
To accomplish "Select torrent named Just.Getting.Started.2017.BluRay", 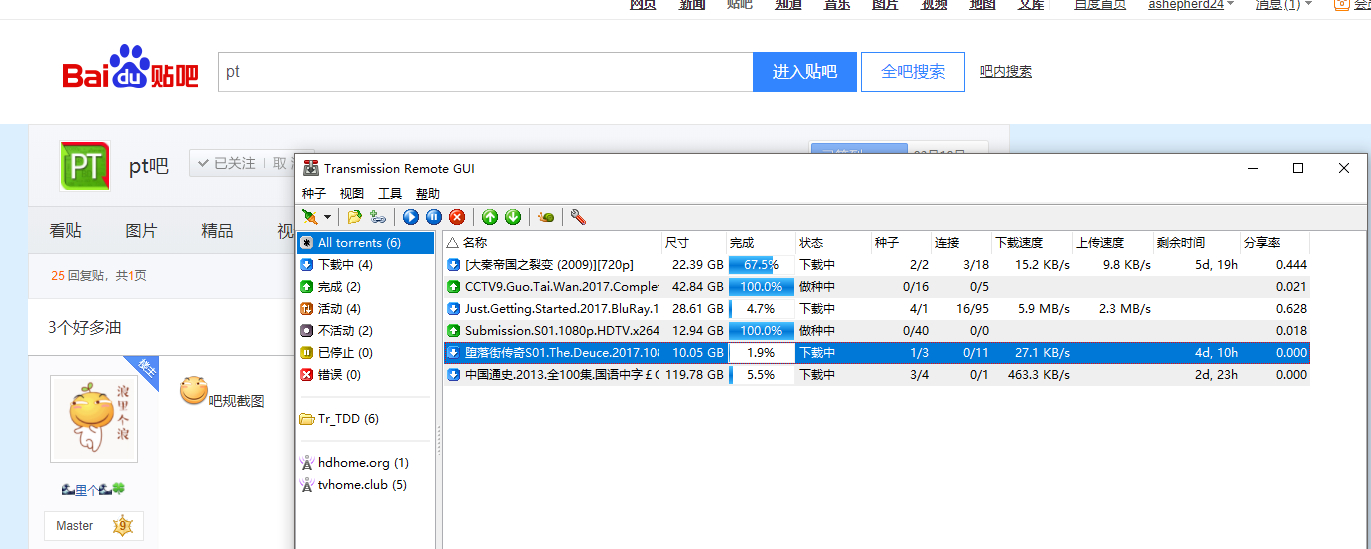I will tap(562, 308).
